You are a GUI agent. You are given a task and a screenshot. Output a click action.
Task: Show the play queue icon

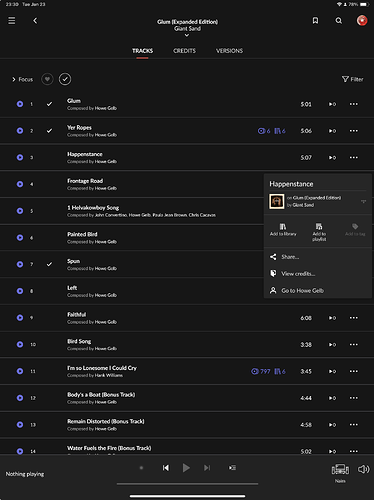point(232,468)
